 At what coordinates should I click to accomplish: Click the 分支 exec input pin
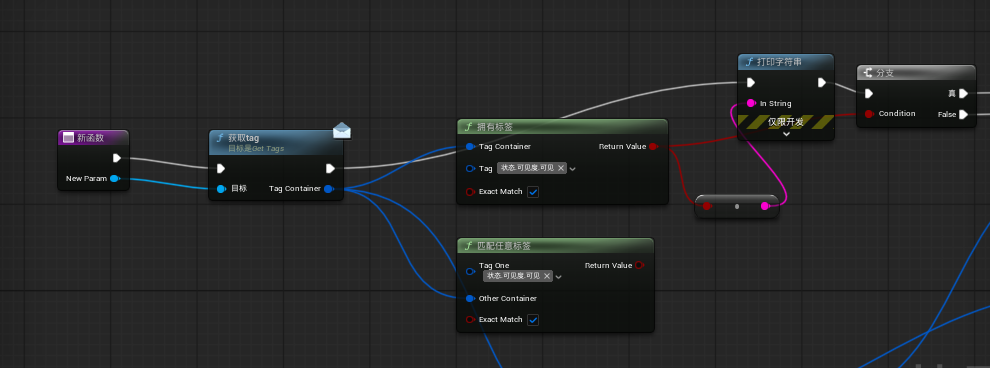coord(869,93)
